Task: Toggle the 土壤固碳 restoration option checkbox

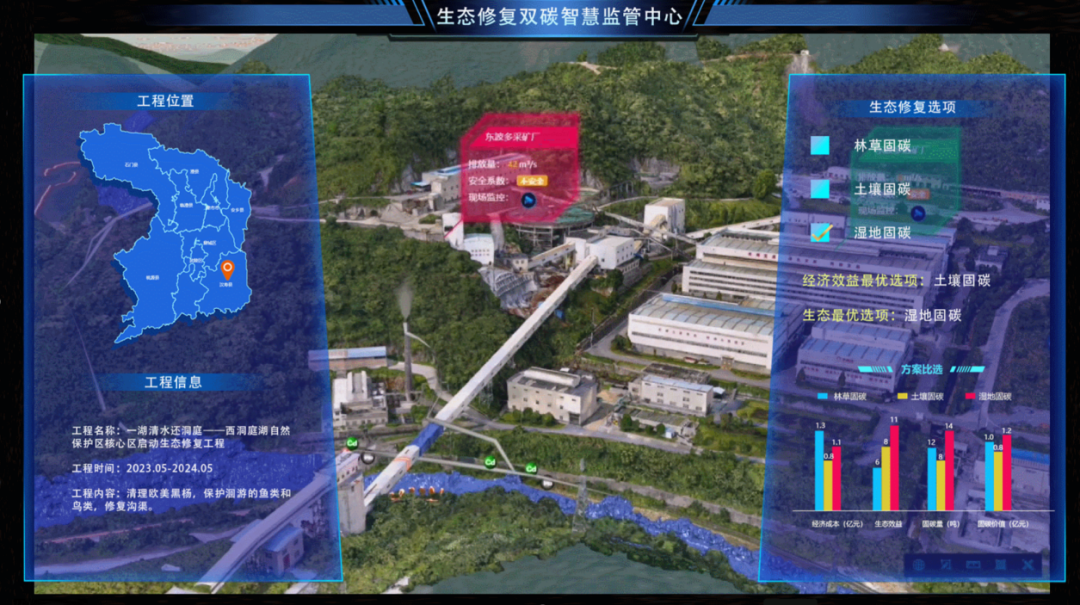Action: [820, 189]
